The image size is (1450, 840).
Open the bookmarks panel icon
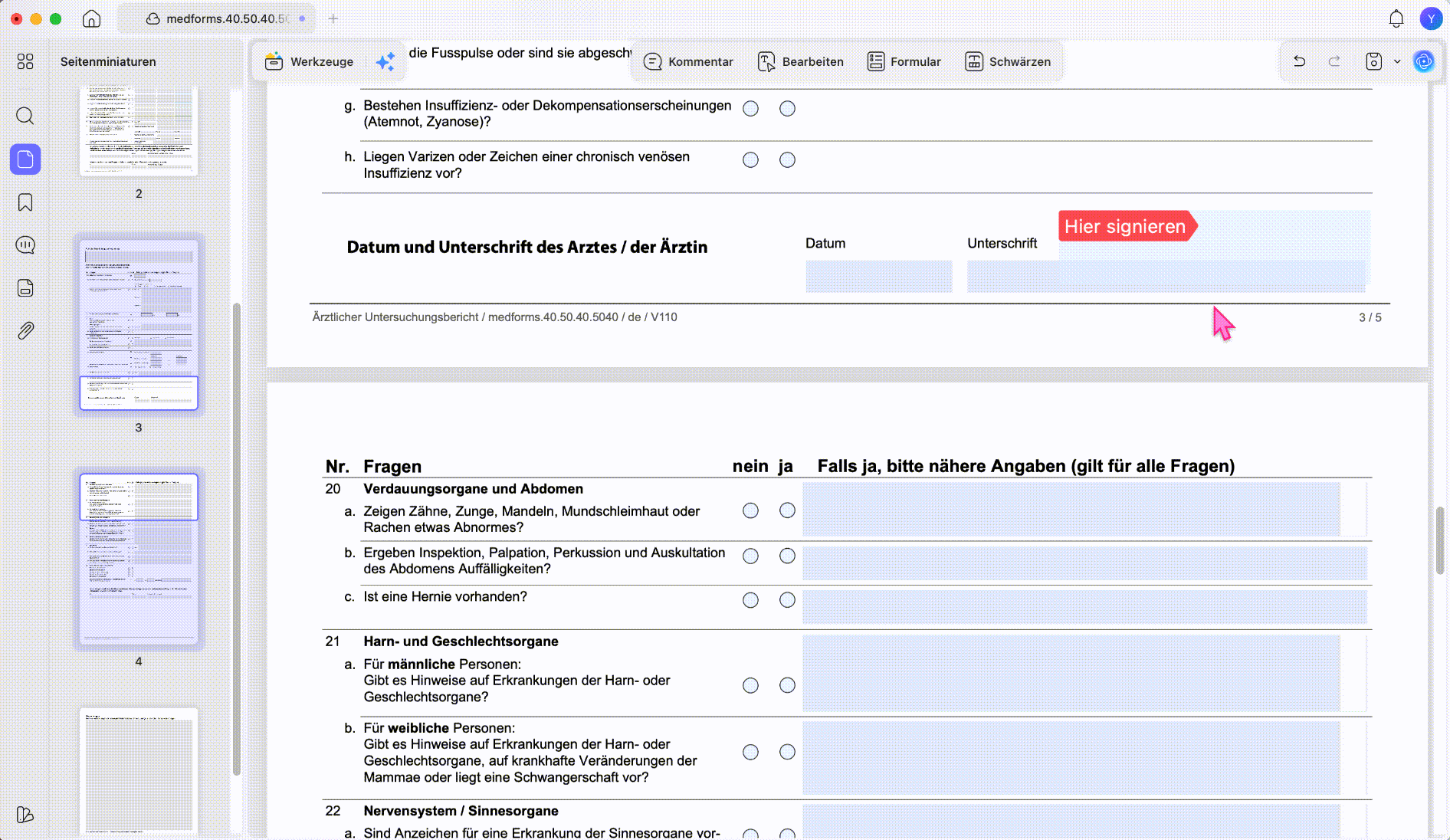tap(25, 202)
